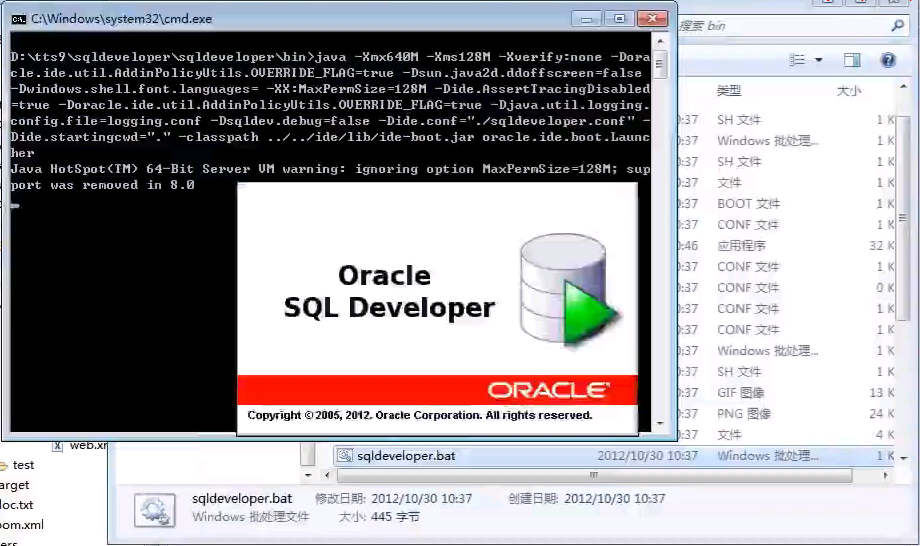The width and height of the screenshot is (920, 546).
Task: Click the Oracle SQL Developer splash logo
Action: tap(570, 290)
